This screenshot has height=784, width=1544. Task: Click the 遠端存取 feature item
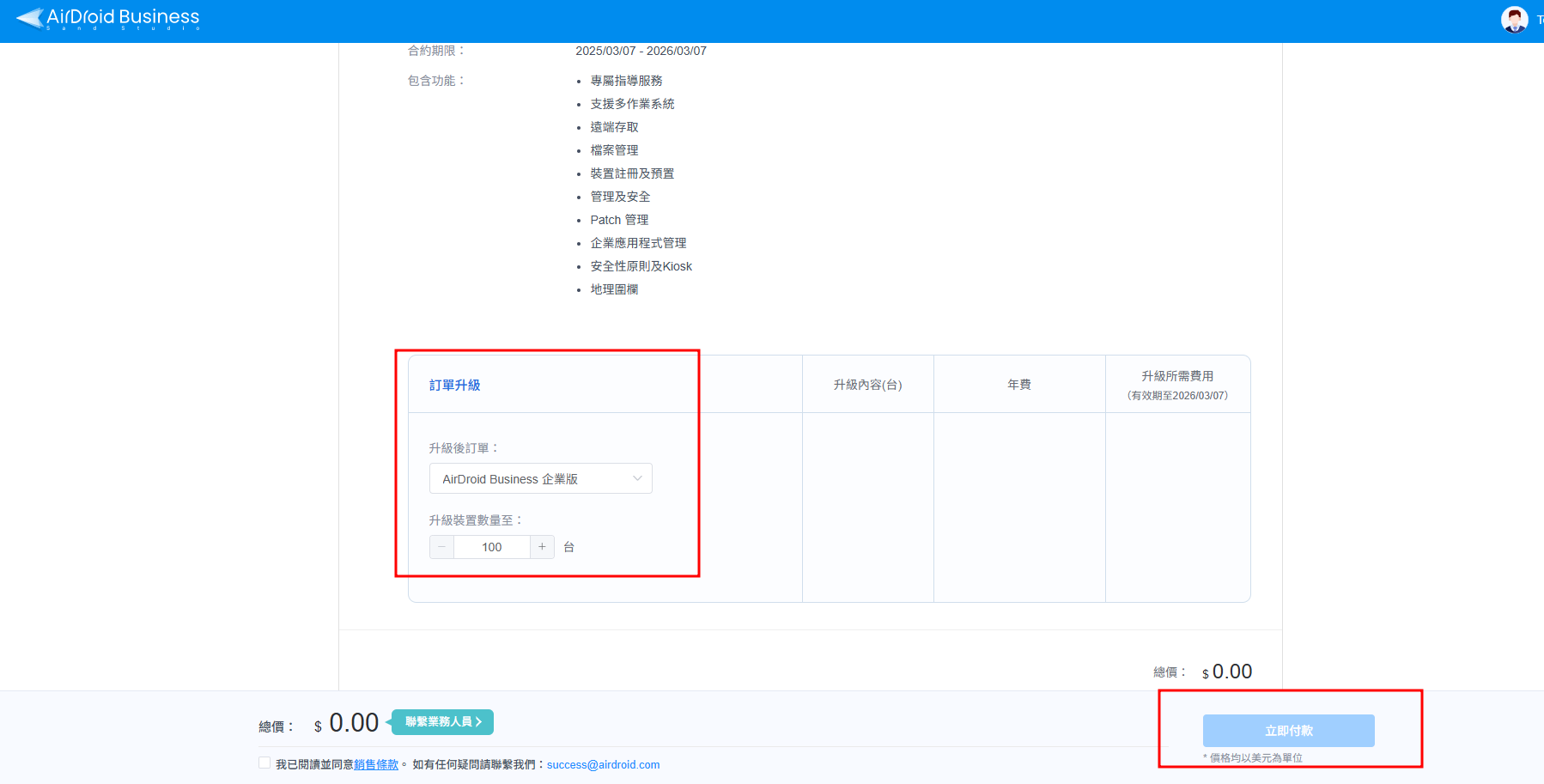tap(615, 127)
